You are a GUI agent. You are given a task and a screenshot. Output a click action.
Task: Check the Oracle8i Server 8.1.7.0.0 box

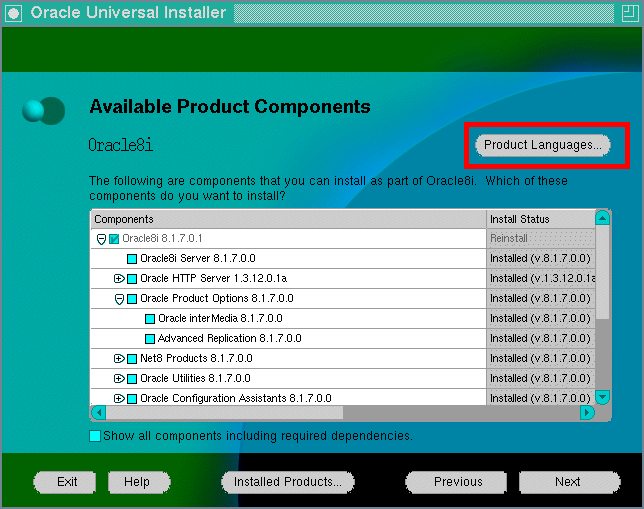132,259
